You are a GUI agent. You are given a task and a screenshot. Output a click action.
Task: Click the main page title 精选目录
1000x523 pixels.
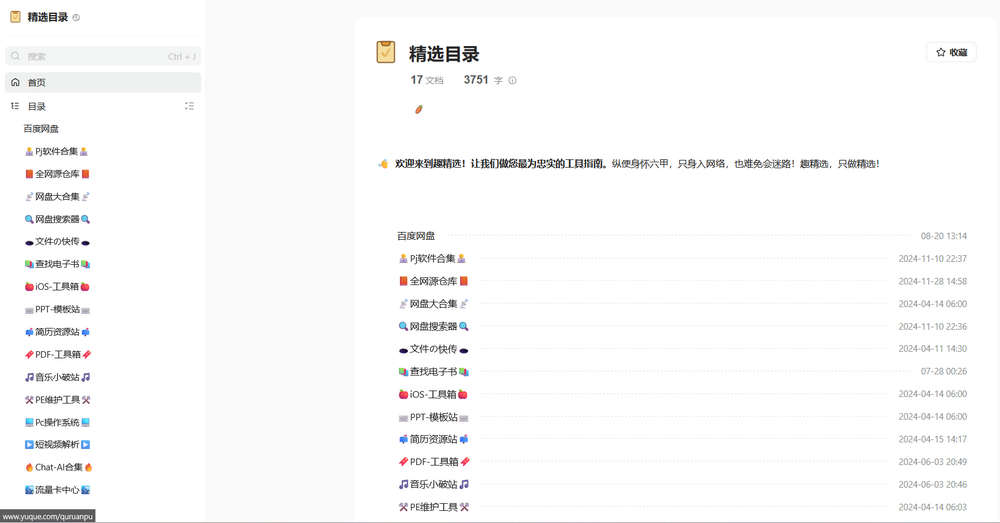click(x=444, y=54)
